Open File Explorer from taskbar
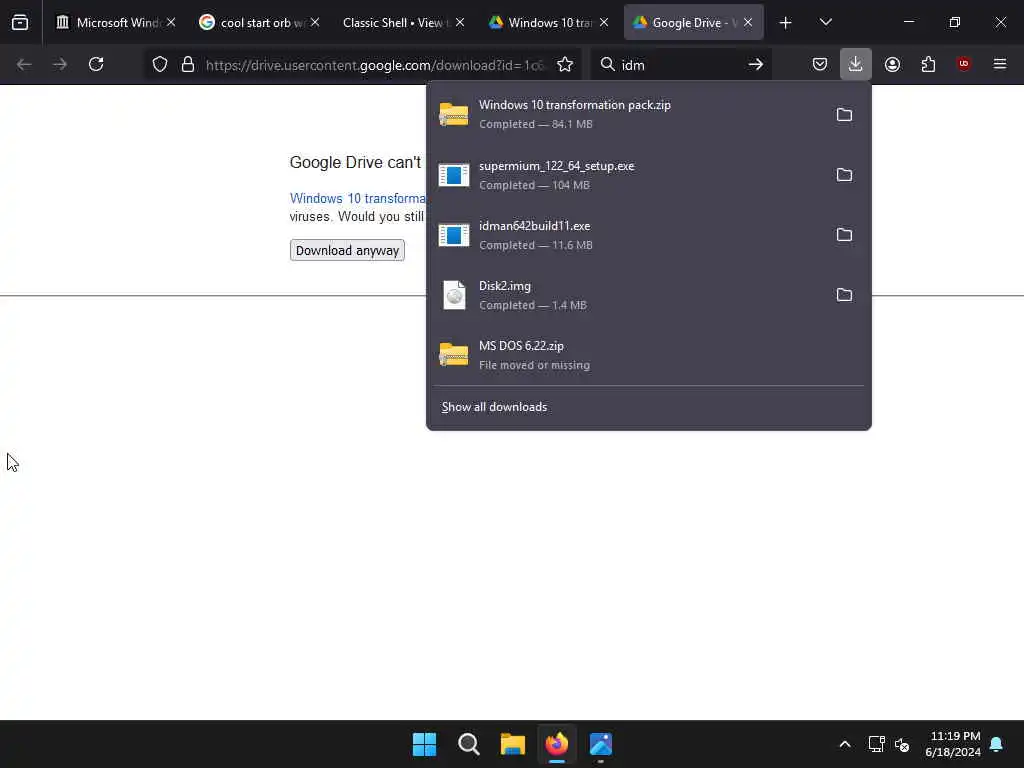The height and width of the screenshot is (768, 1024). pos(513,744)
